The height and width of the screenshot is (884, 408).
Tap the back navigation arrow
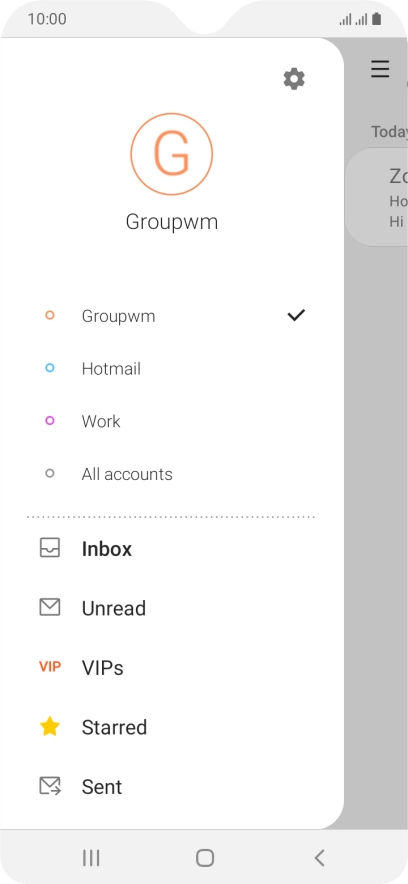319,858
